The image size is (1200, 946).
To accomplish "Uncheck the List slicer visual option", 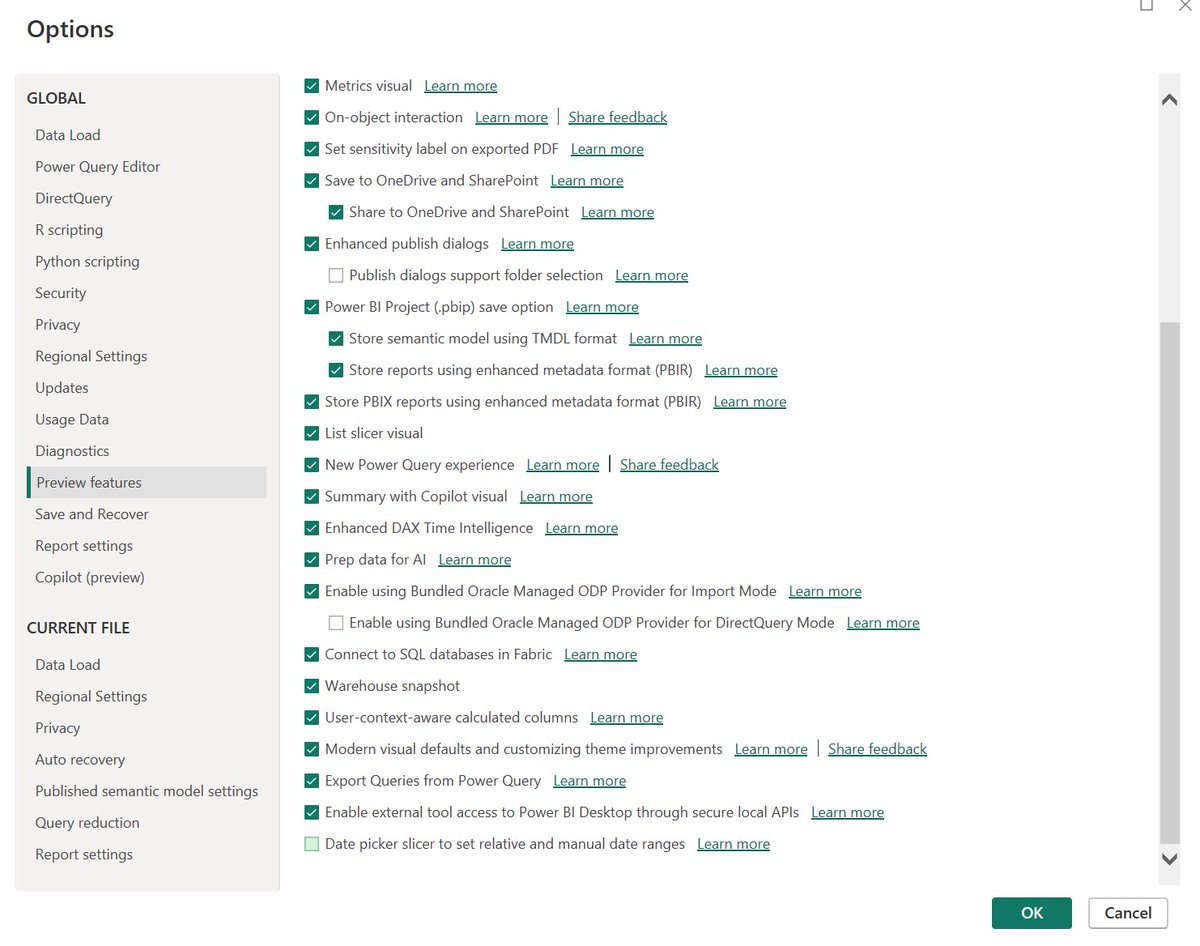I will (312, 433).
